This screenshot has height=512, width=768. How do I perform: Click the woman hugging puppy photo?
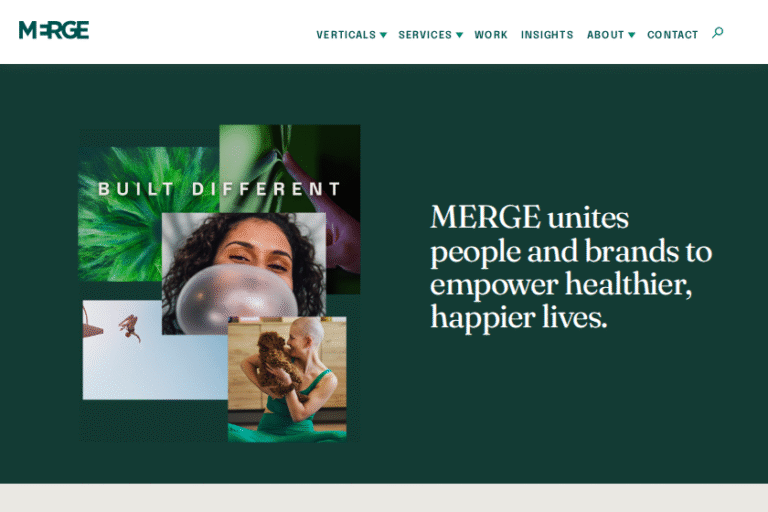287,379
